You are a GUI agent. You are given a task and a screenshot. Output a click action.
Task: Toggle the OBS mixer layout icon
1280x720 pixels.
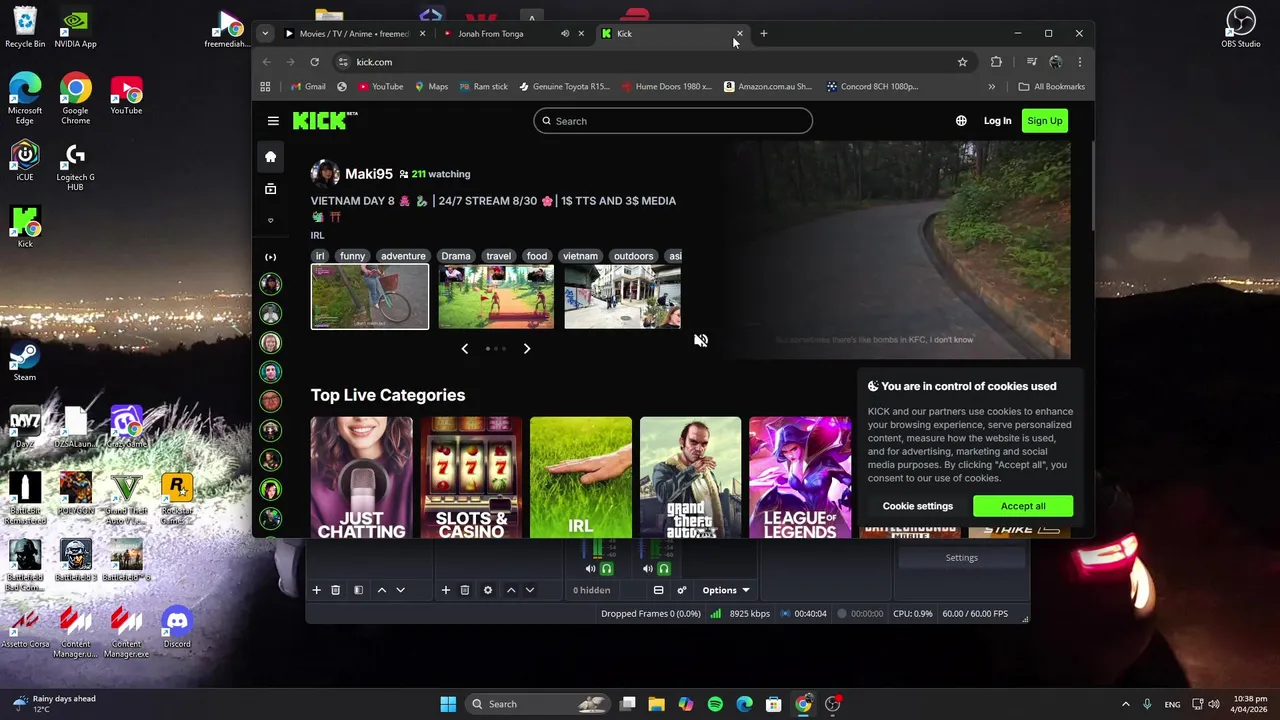[x=658, y=590]
